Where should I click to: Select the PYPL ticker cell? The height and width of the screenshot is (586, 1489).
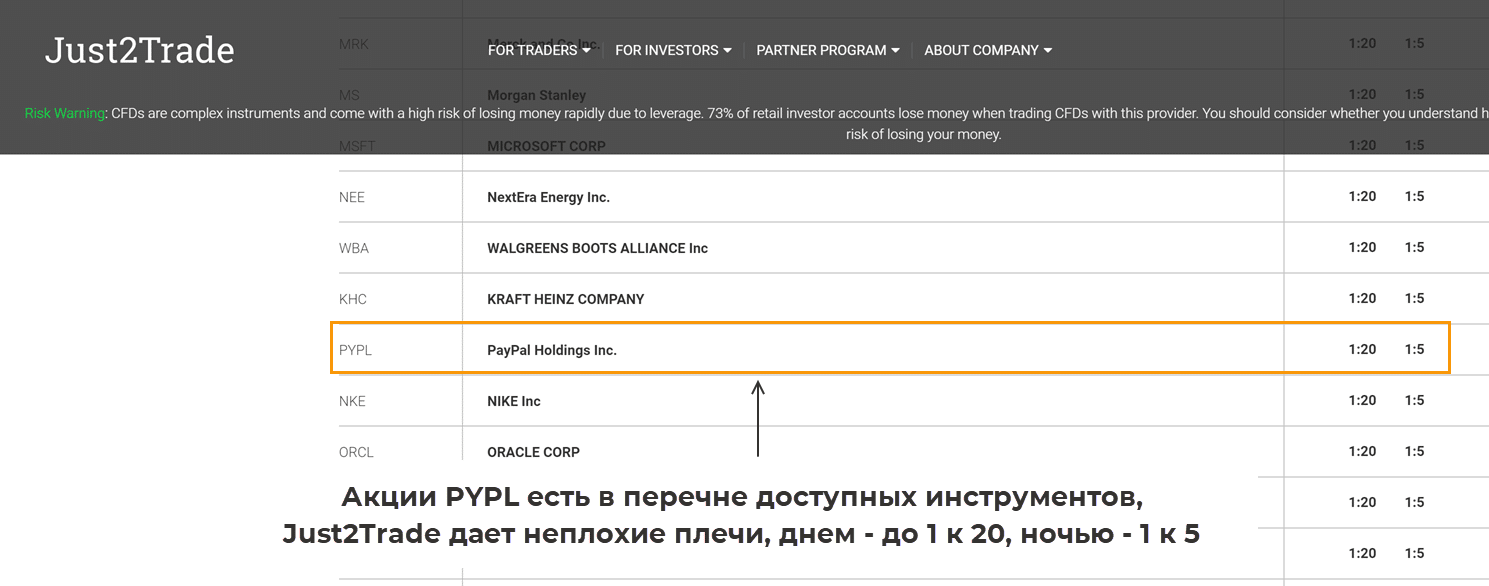coord(355,350)
